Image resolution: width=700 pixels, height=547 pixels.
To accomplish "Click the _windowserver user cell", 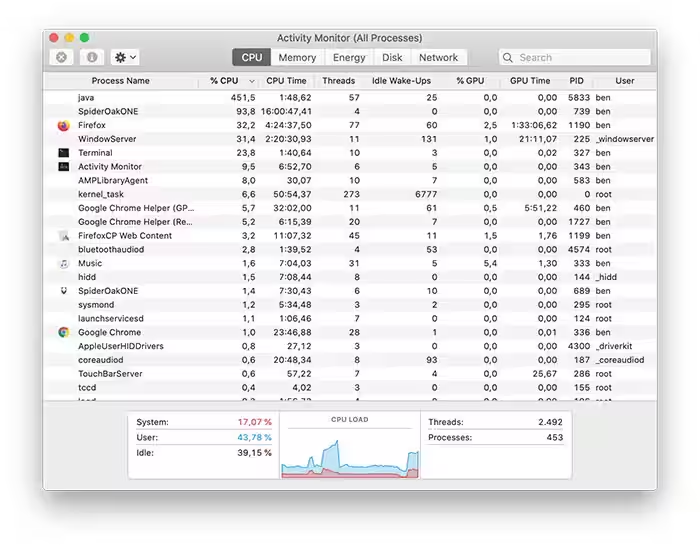I will click(x=625, y=139).
